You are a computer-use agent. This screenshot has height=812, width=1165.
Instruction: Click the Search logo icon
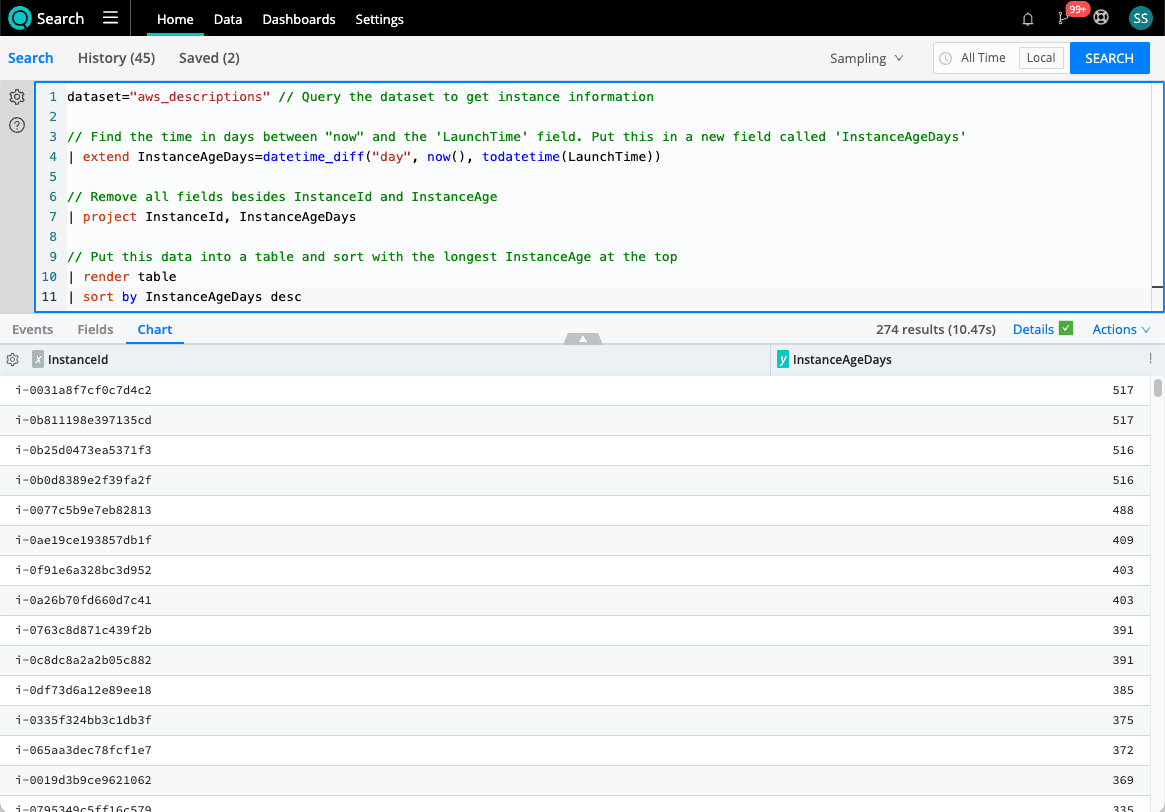(x=20, y=18)
